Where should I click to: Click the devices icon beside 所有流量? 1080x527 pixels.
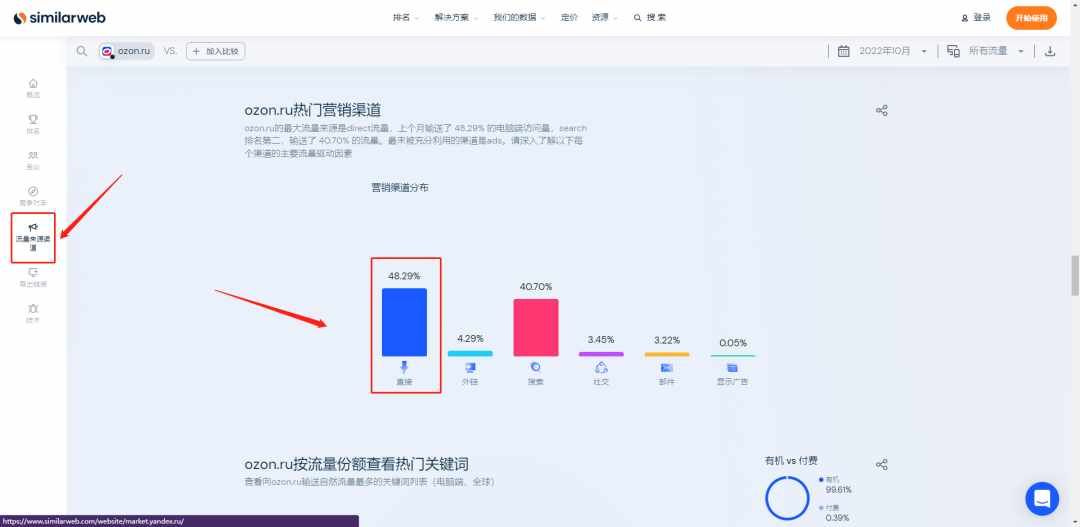coord(953,51)
